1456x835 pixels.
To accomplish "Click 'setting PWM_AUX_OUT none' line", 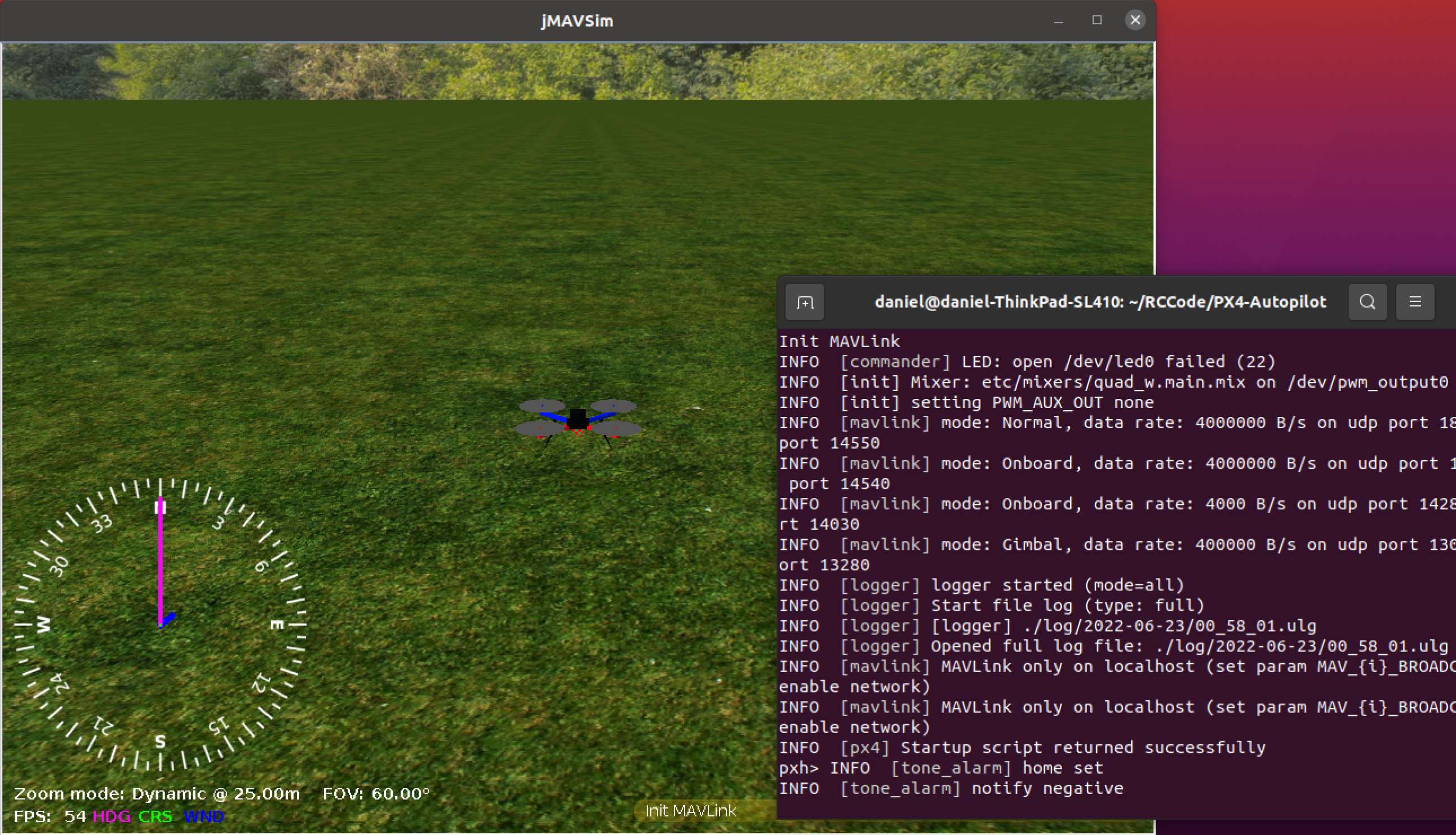I will pyautogui.click(x=966, y=403).
